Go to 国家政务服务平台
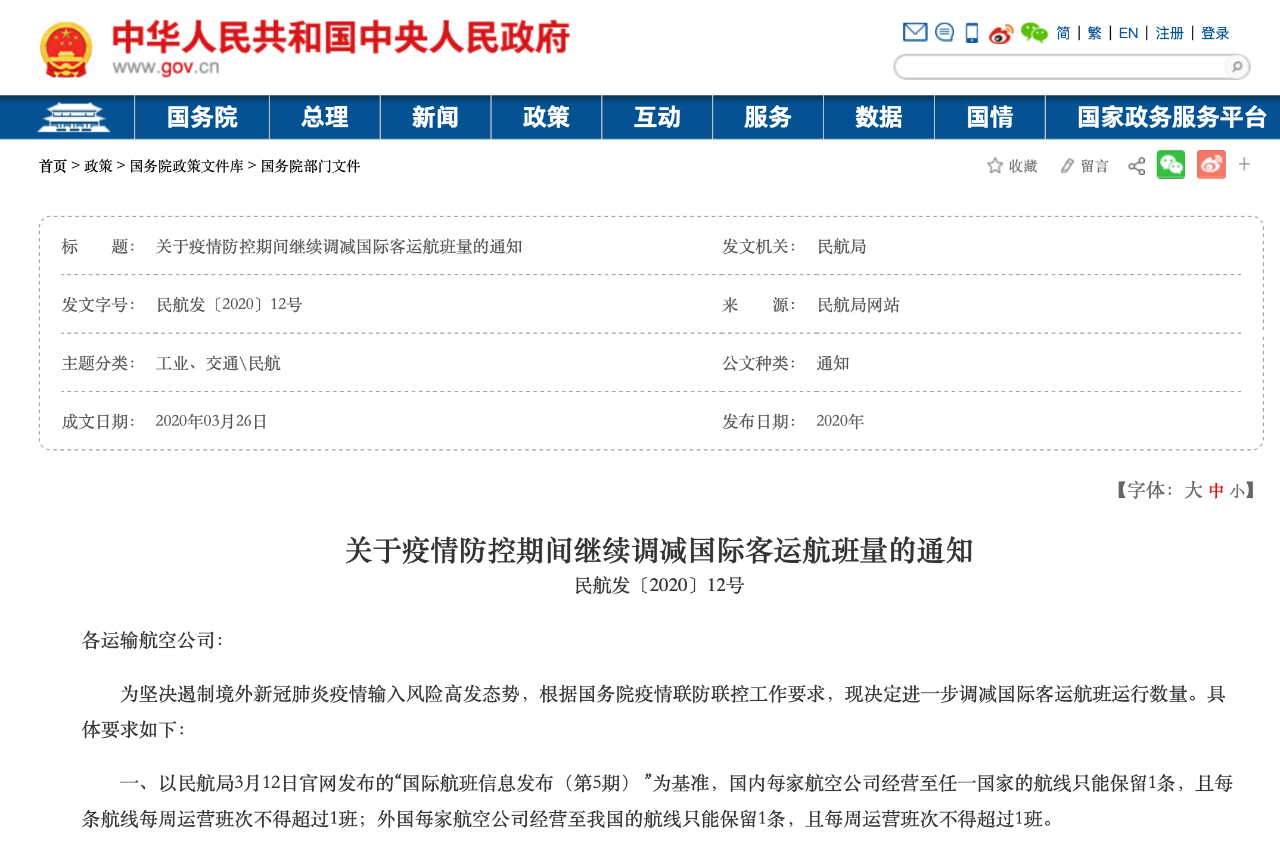The width and height of the screenshot is (1280, 842). (1172, 117)
